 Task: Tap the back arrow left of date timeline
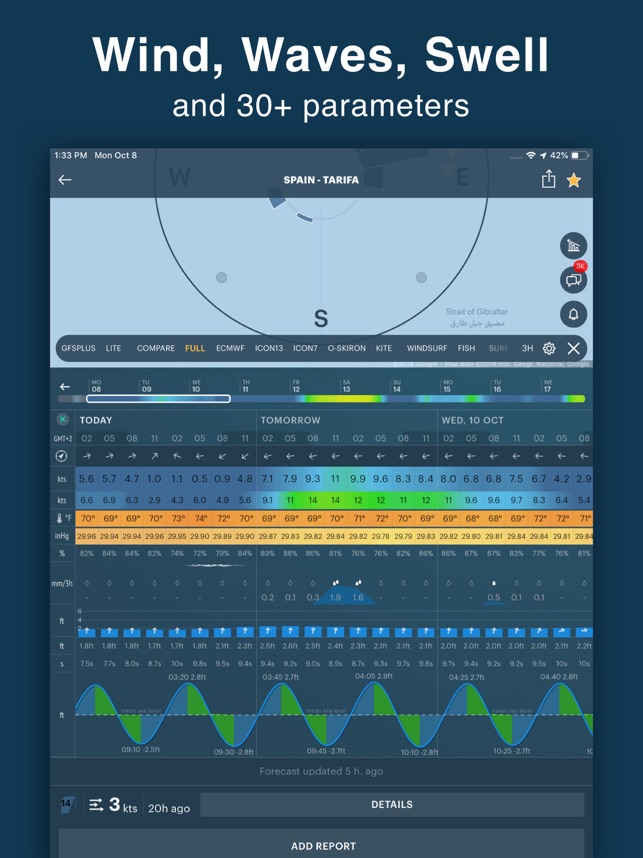(65, 386)
